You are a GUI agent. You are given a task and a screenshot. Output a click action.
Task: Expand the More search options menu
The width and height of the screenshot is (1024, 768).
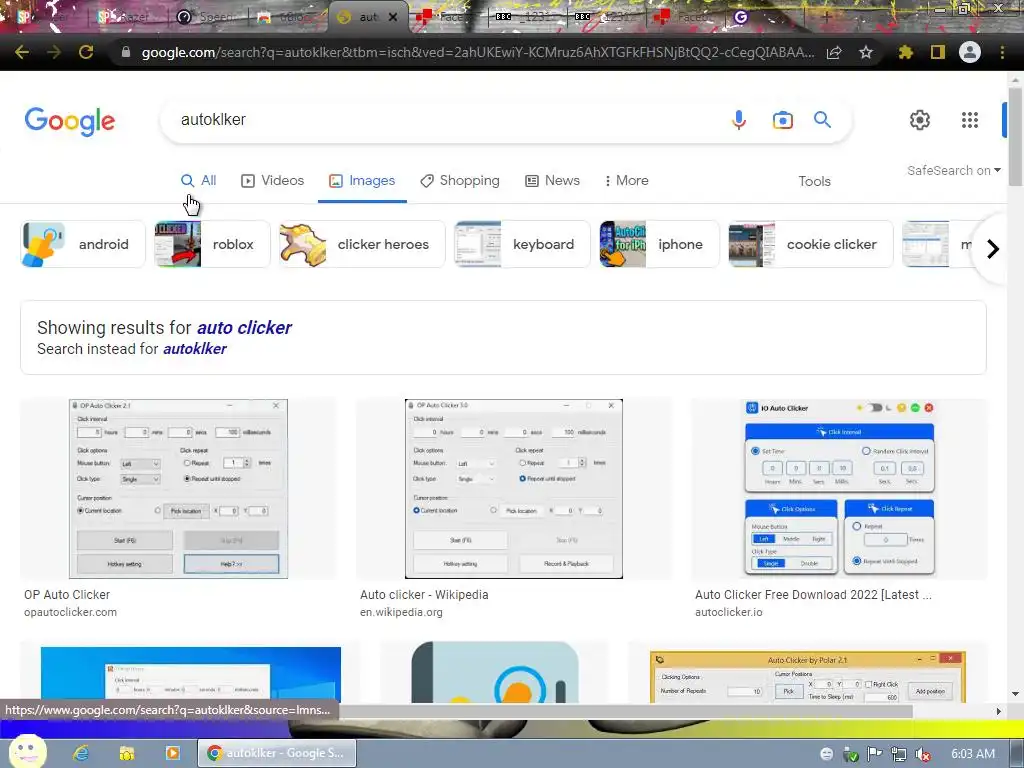point(626,180)
